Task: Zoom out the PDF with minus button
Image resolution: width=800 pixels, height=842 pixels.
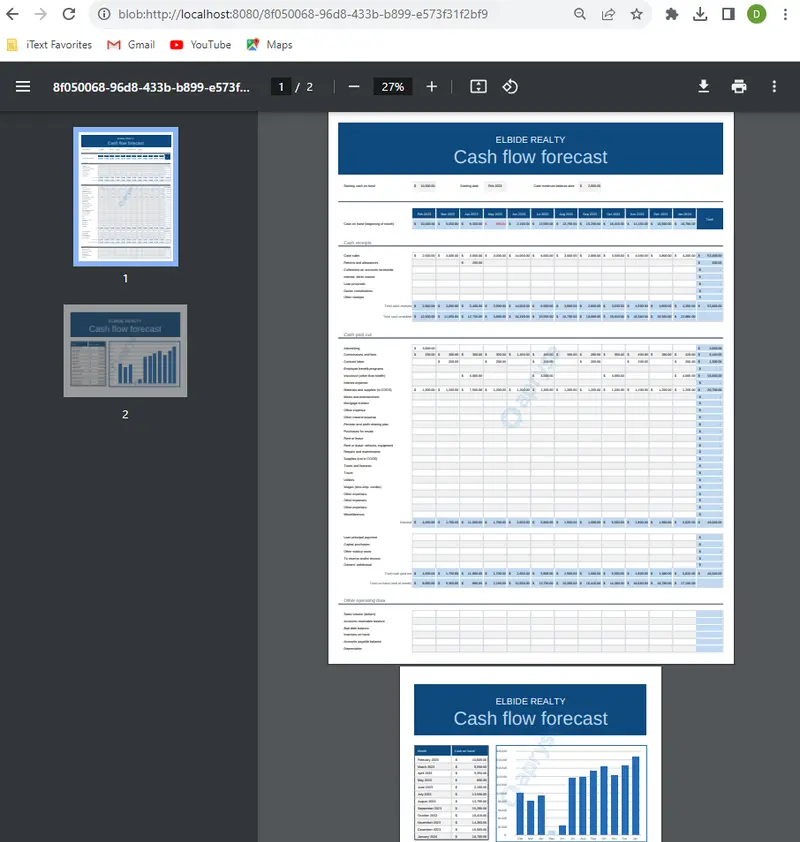Action: tap(354, 86)
